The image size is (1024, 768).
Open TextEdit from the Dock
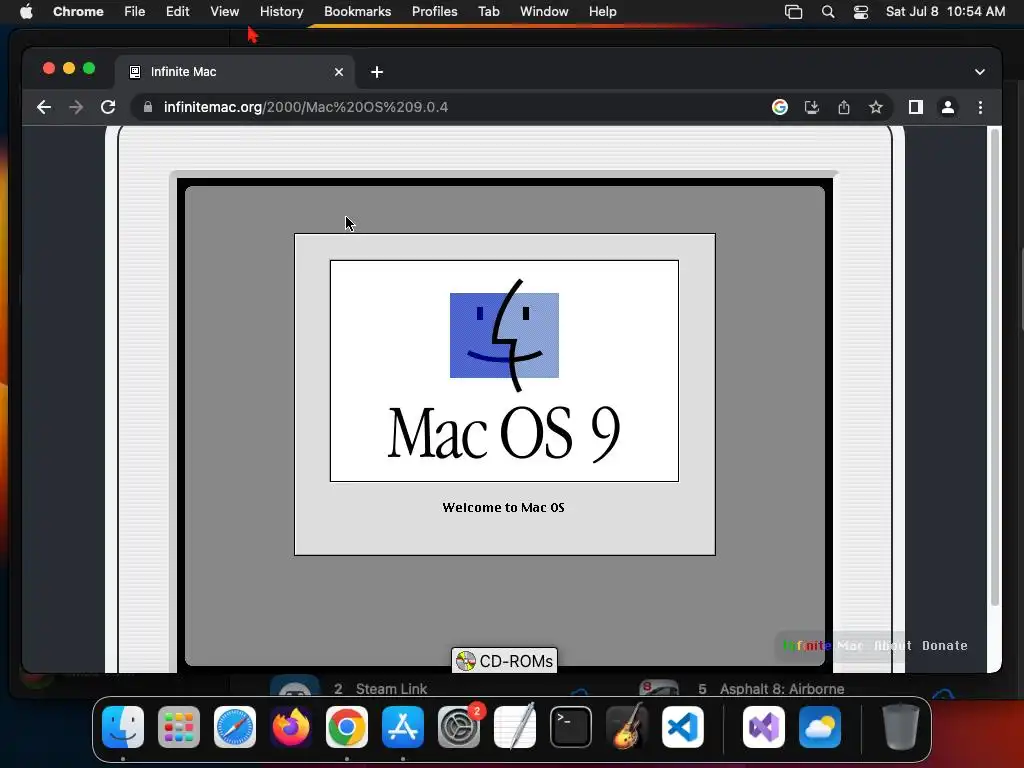point(515,727)
